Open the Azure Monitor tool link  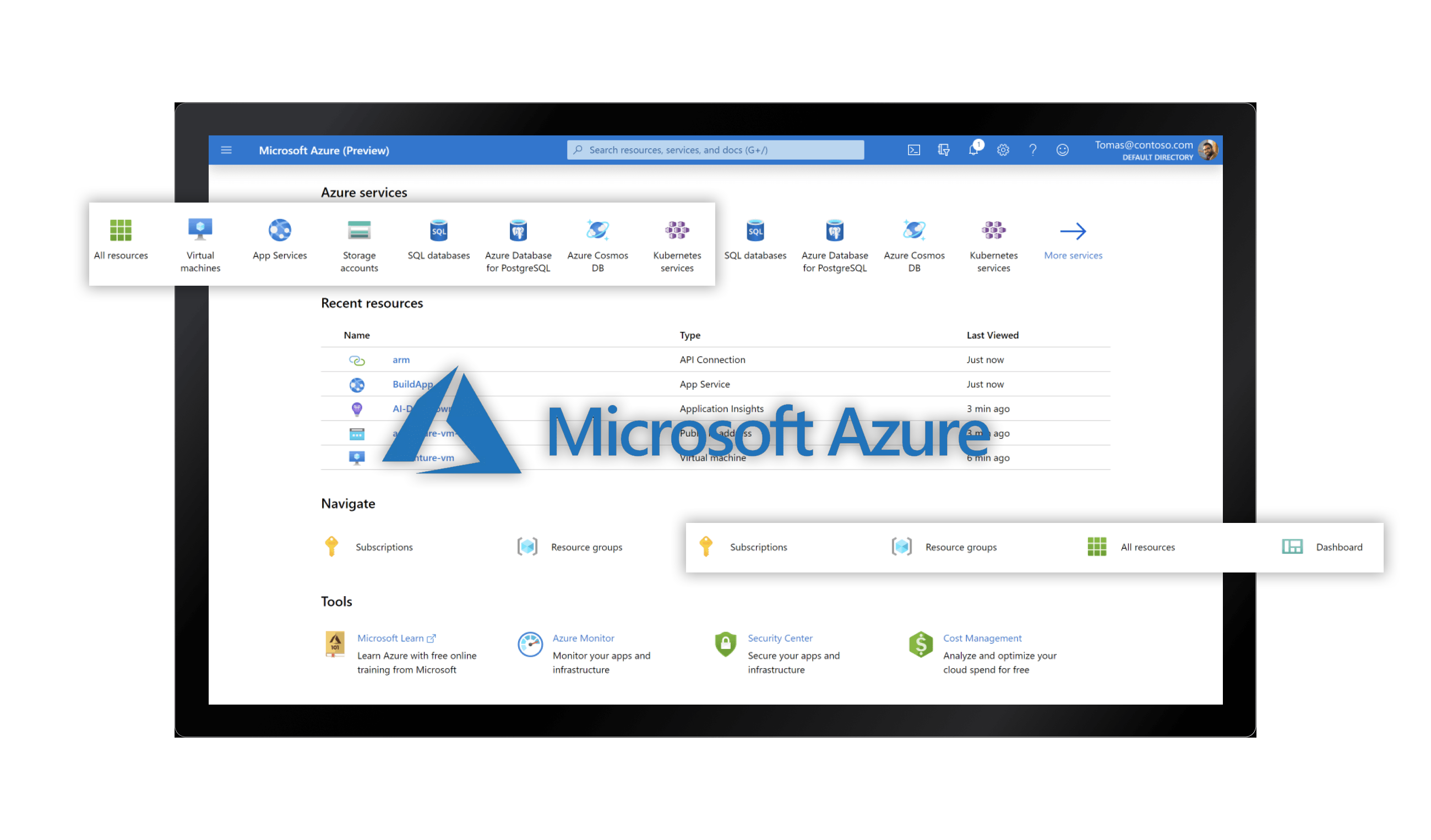coord(583,639)
